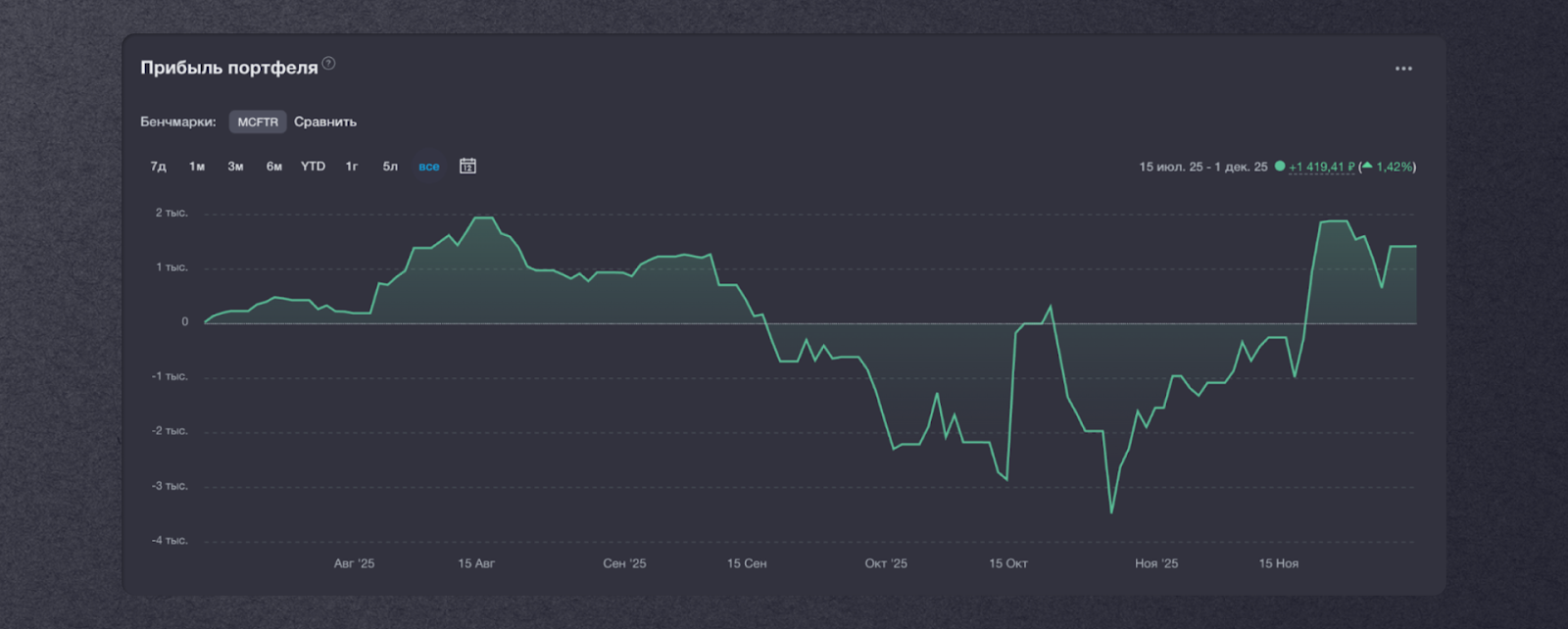Select the 7д period
Image resolution: width=1568 pixels, height=629 pixels.
click(x=158, y=167)
